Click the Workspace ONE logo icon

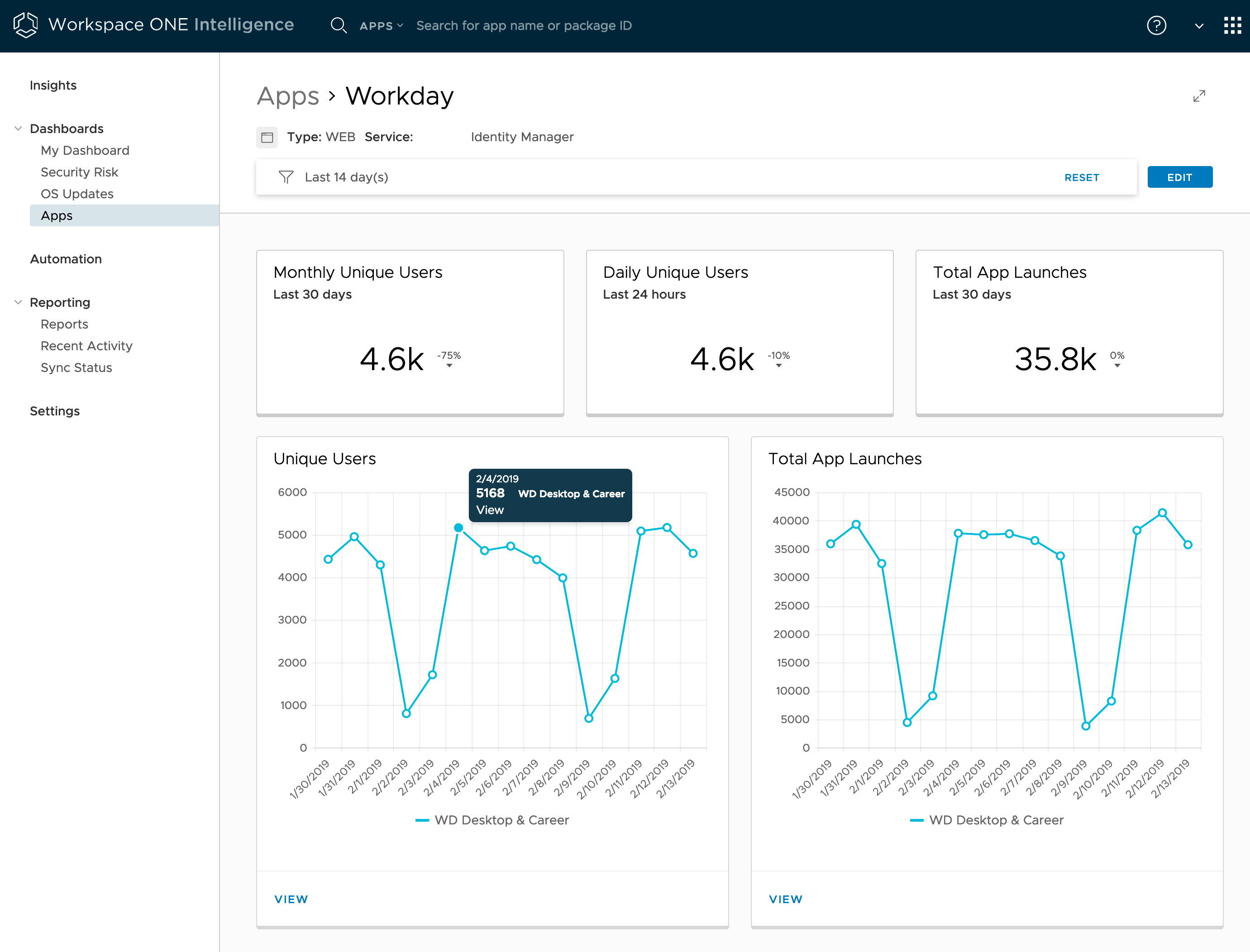click(25, 25)
